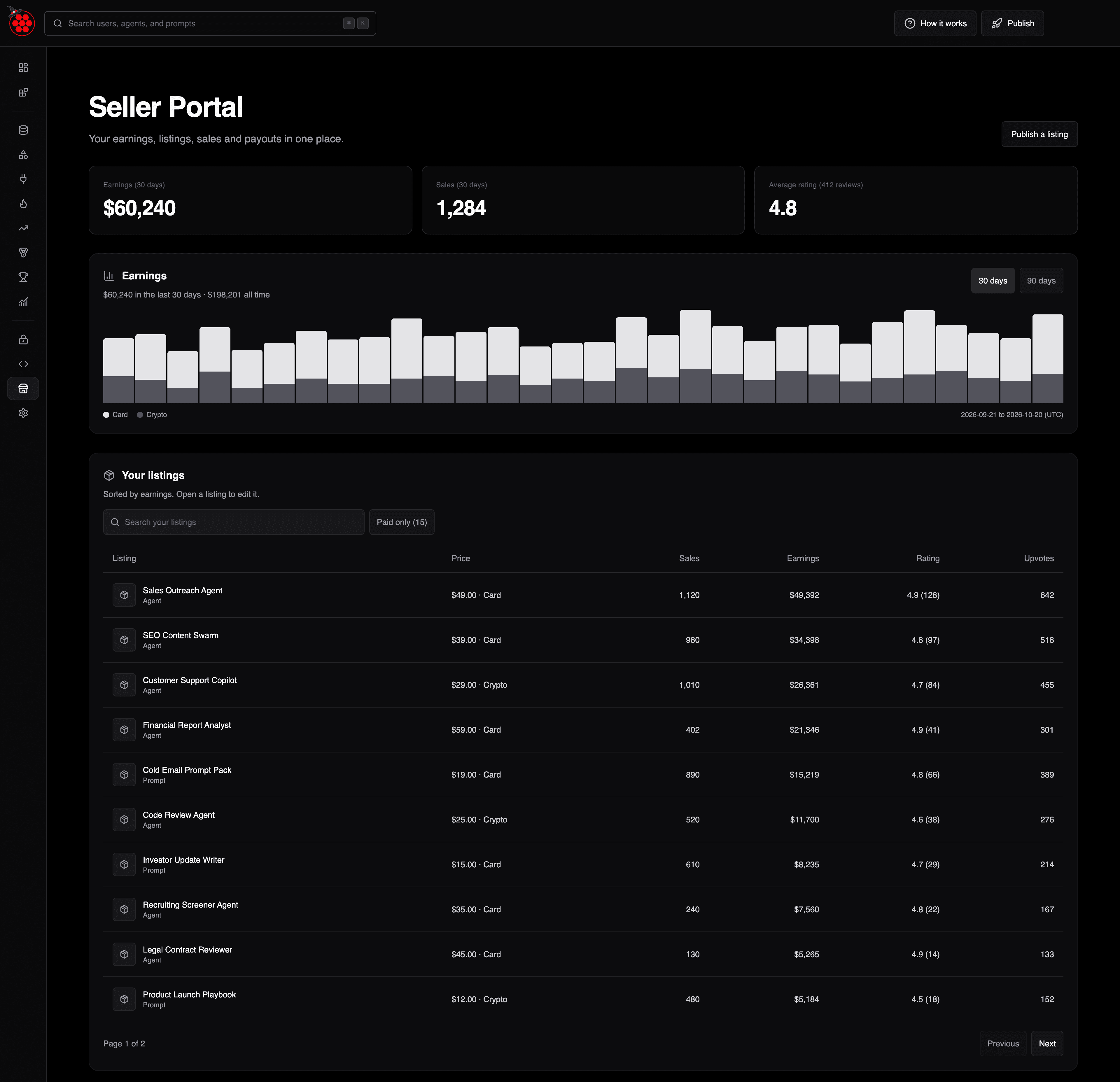Open the padlock icon in sidebar
The width and height of the screenshot is (1120, 1082).
point(23,339)
